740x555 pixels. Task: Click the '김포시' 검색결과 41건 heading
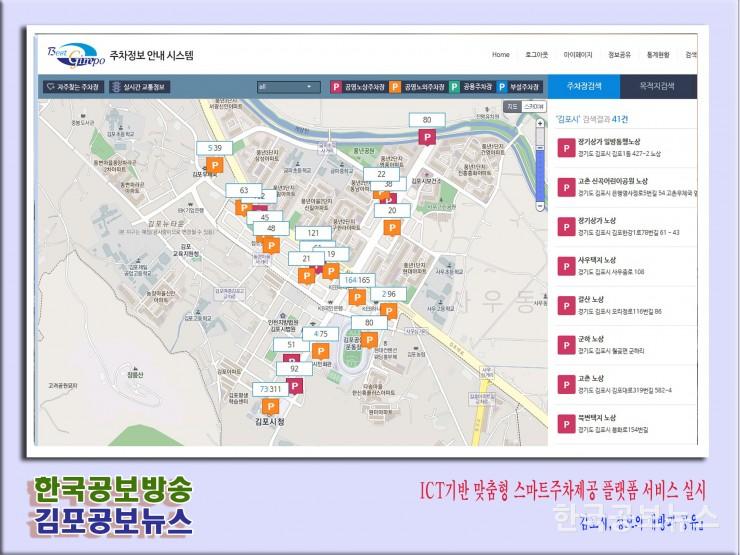592,119
